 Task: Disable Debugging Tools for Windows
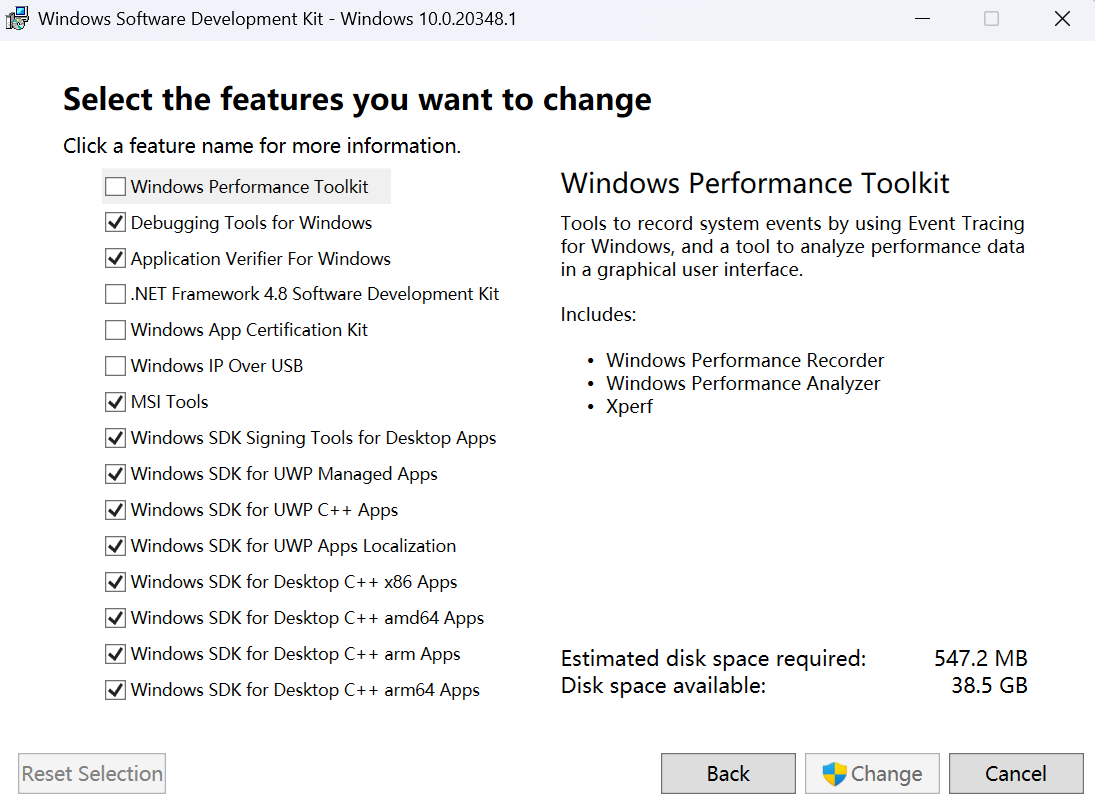[x=115, y=222]
